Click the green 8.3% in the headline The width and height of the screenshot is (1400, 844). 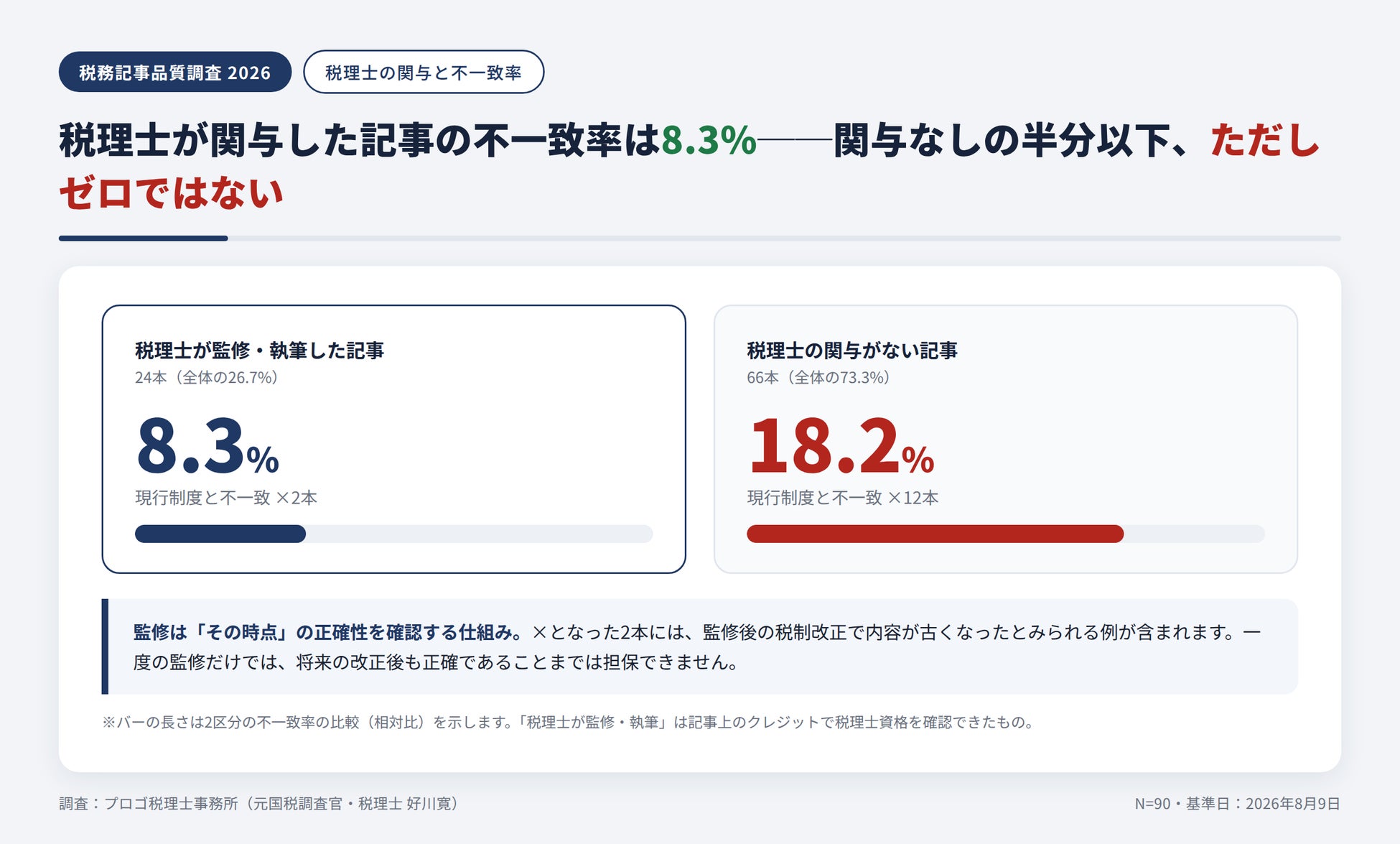(709, 140)
